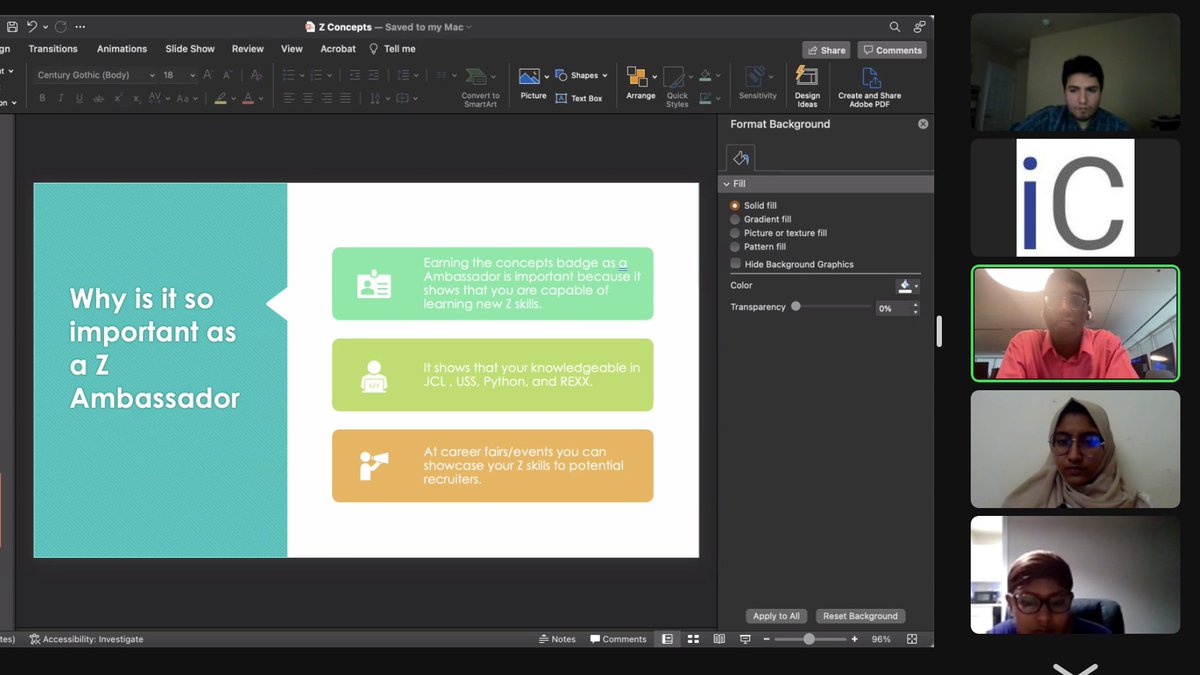Switch to Reading view
The width and height of the screenshot is (1200, 675).
pos(719,639)
